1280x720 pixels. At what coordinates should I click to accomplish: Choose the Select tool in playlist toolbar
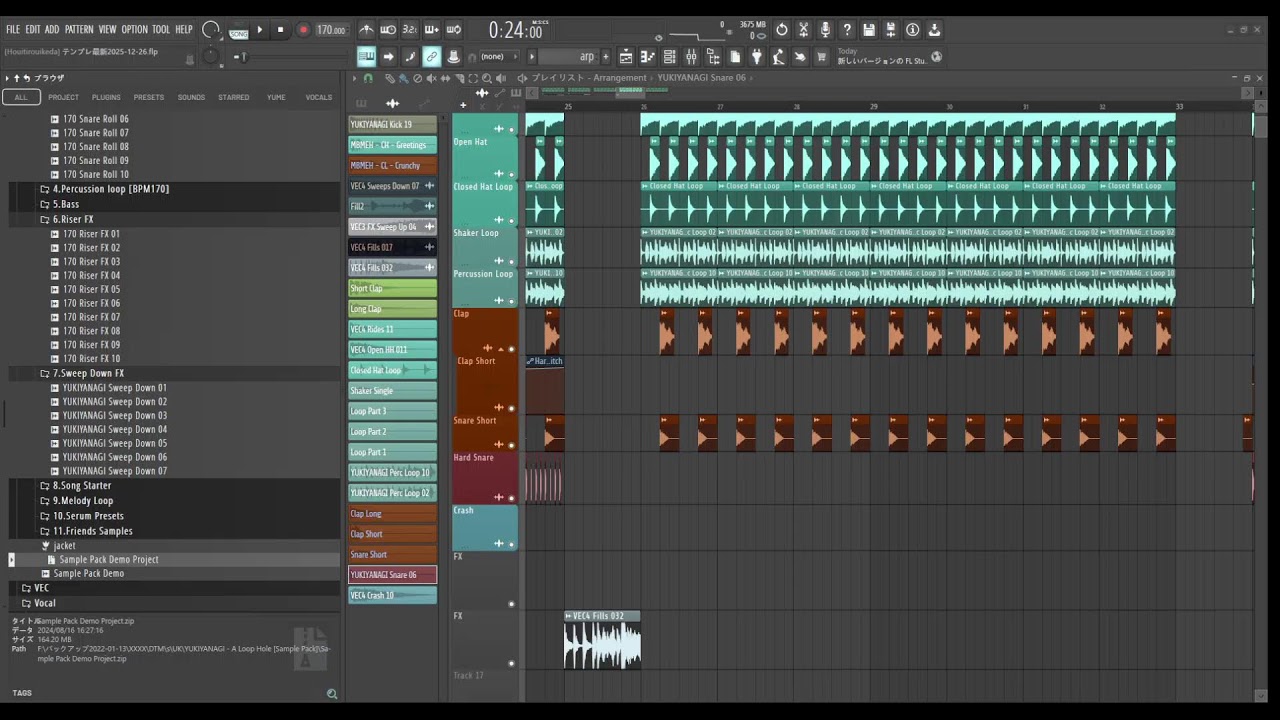tap(473, 78)
